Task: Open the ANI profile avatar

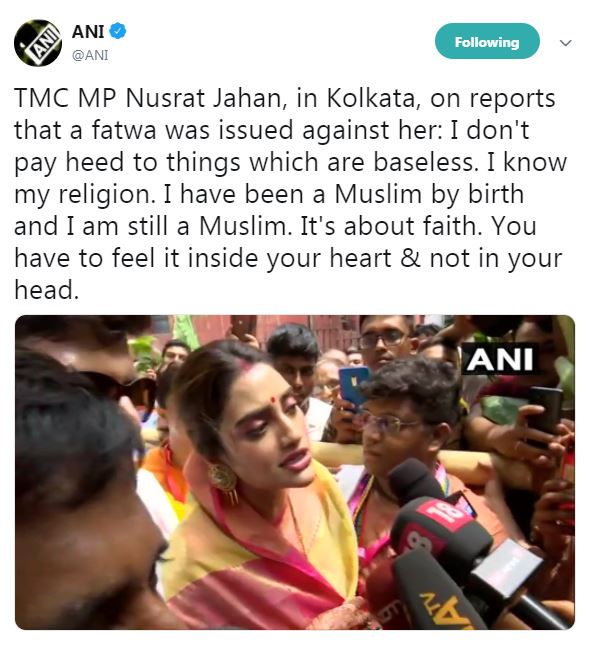Action: coord(38,43)
